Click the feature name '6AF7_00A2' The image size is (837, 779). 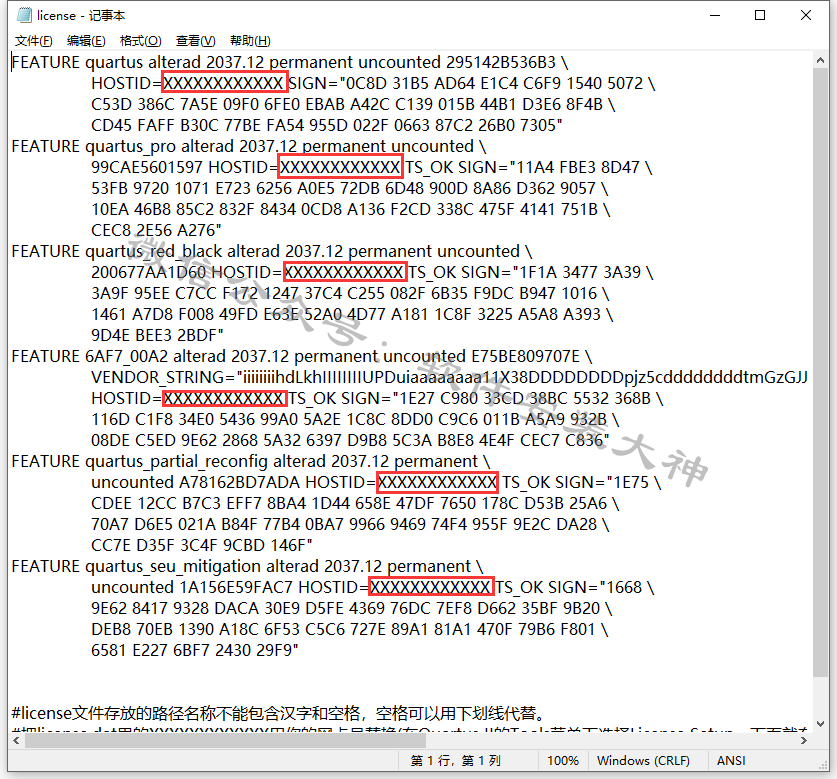[x=126, y=356]
